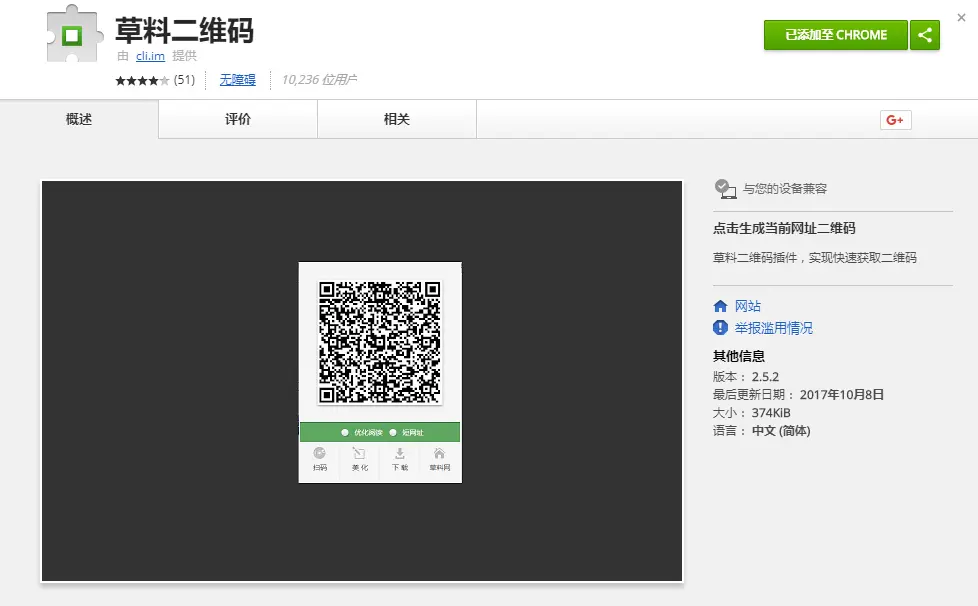
Task: Switch to the 概述 tab
Action: (x=79, y=119)
